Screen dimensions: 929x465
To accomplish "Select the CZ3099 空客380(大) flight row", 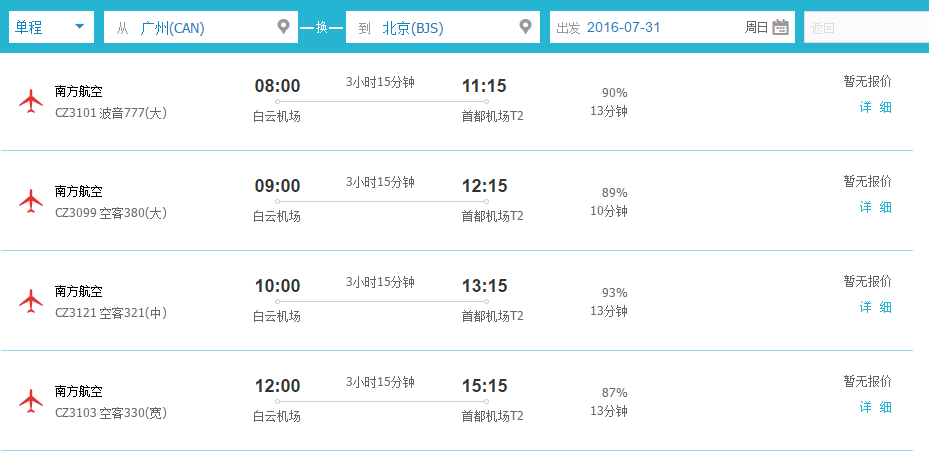I will [456, 201].
